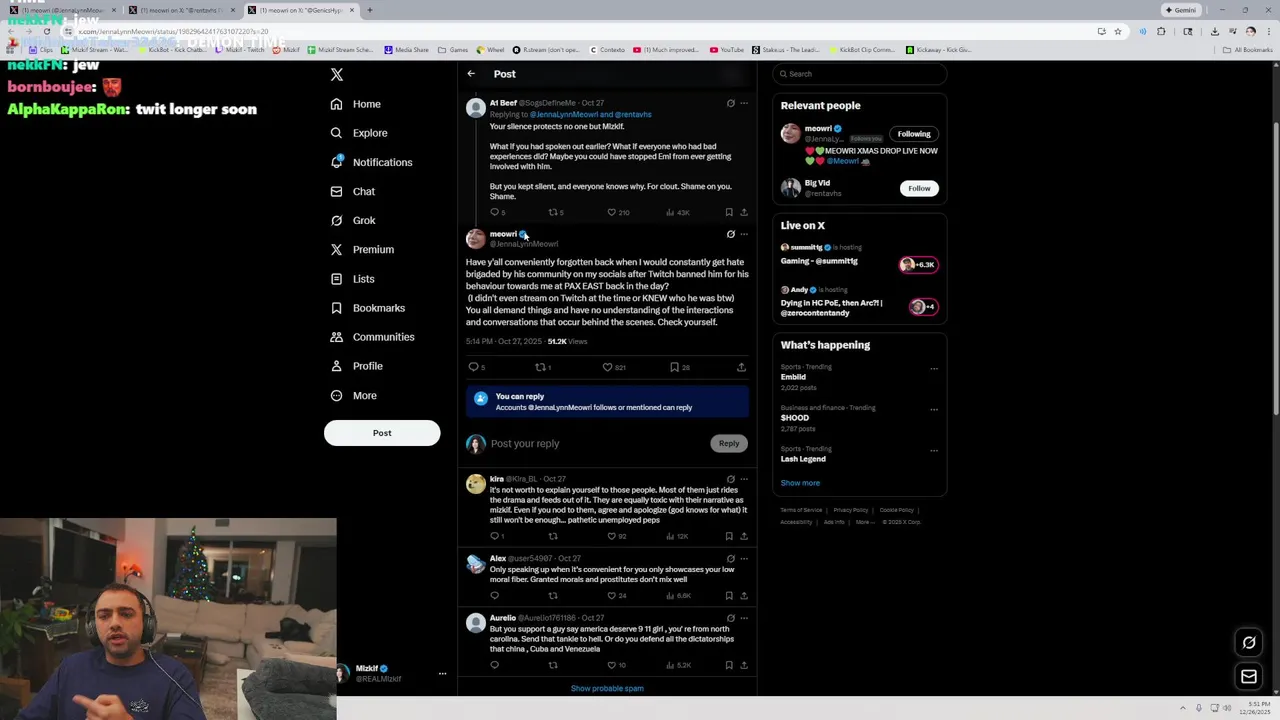Screen dimensions: 1280x720
Task: Open more options on meowri's main post
Action: (743, 234)
